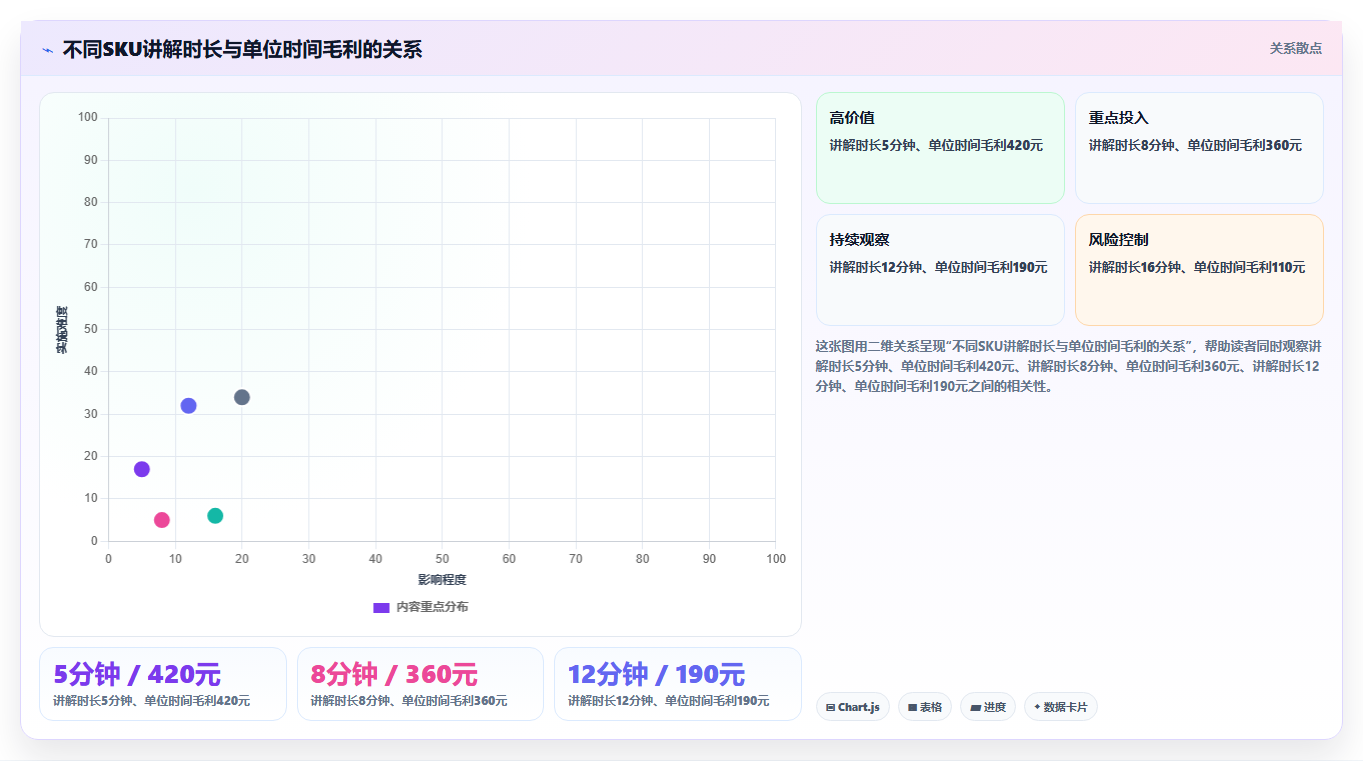Image resolution: width=1363 pixels, height=761 pixels.
Task: Click the 进度 tag
Action: [x=988, y=707]
